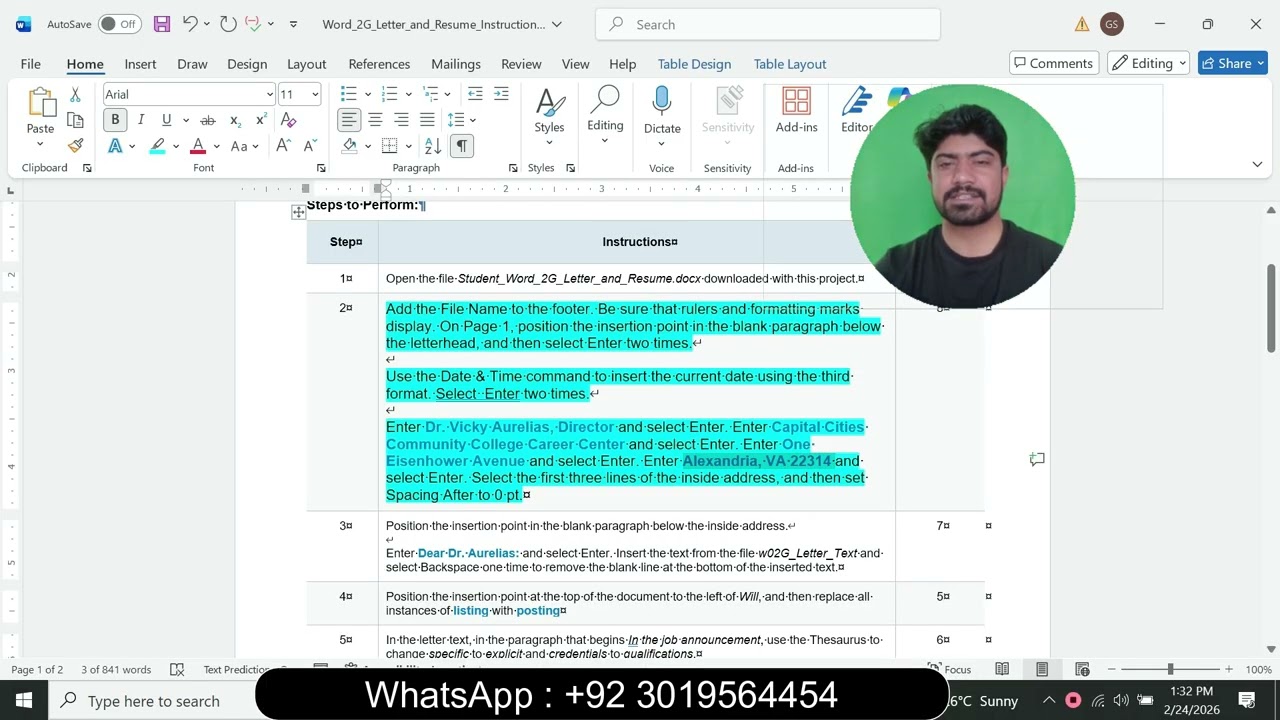The image size is (1280, 720).
Task: Open Add-ins from the ribbon
Action: (797, 110)
